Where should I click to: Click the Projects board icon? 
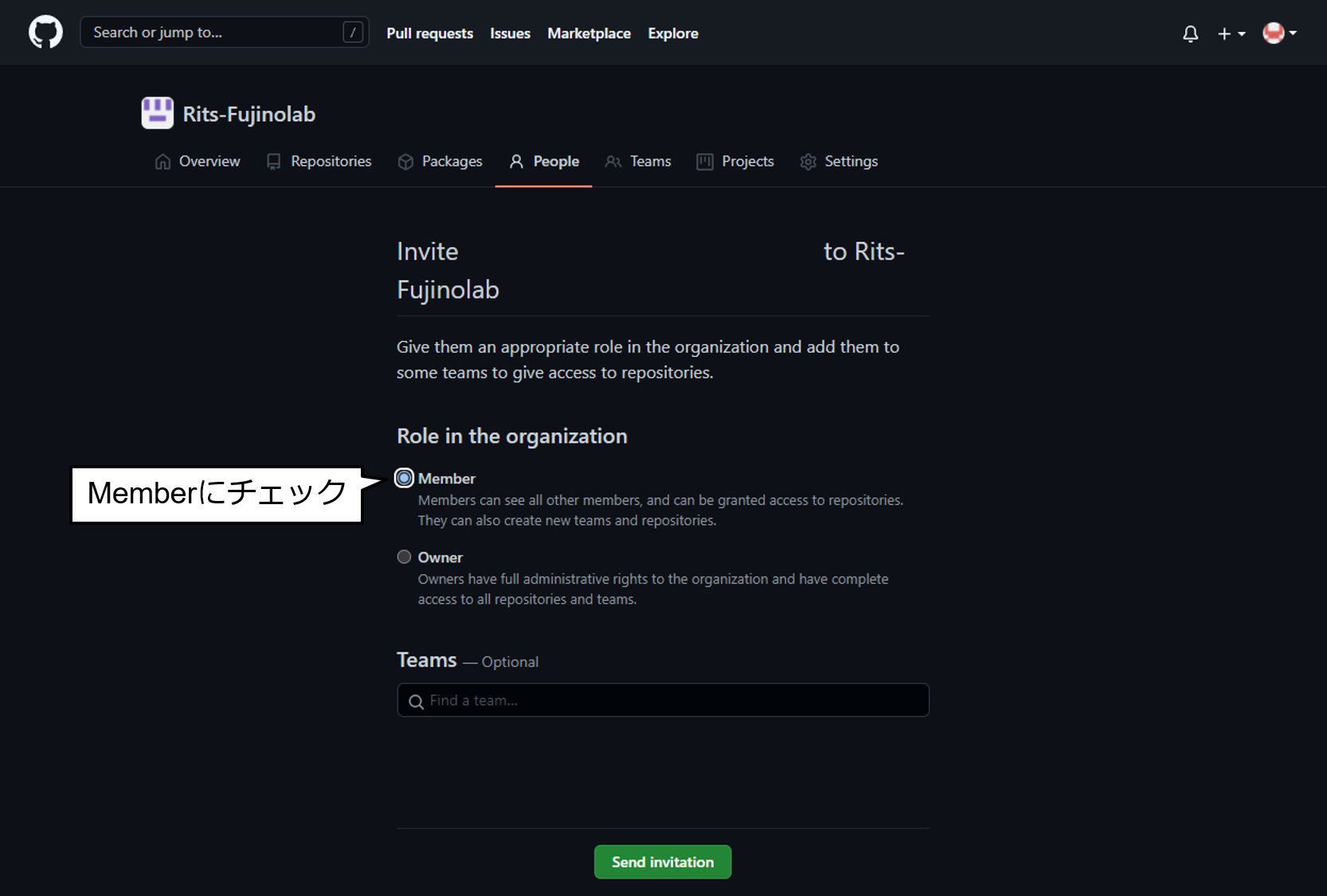point(704,161)
